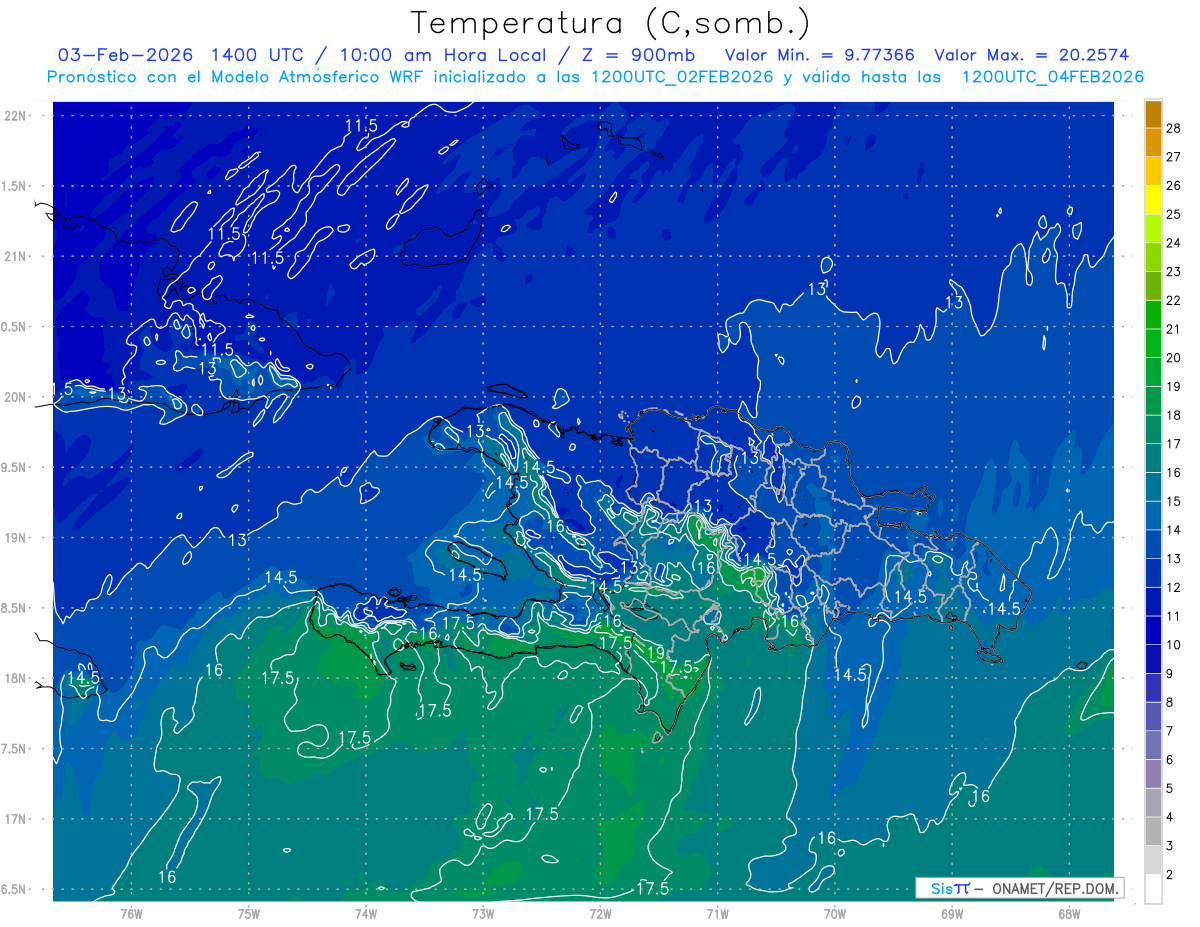Click the '22' color scale label
Image resolution: width=1200 pixels, height=927 pixels.
[1174, 300]
